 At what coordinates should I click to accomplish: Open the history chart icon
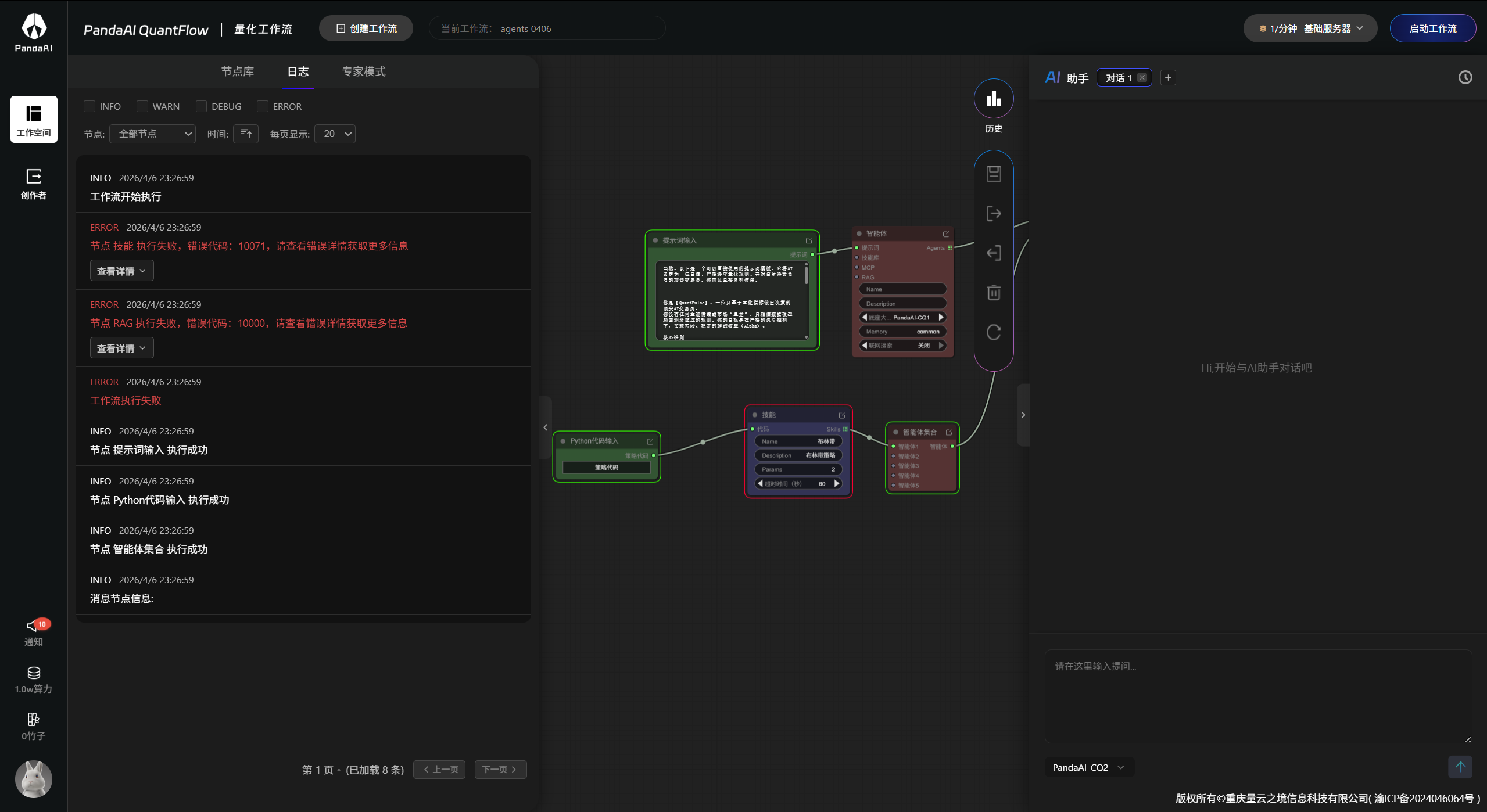[x=994, y=99]
